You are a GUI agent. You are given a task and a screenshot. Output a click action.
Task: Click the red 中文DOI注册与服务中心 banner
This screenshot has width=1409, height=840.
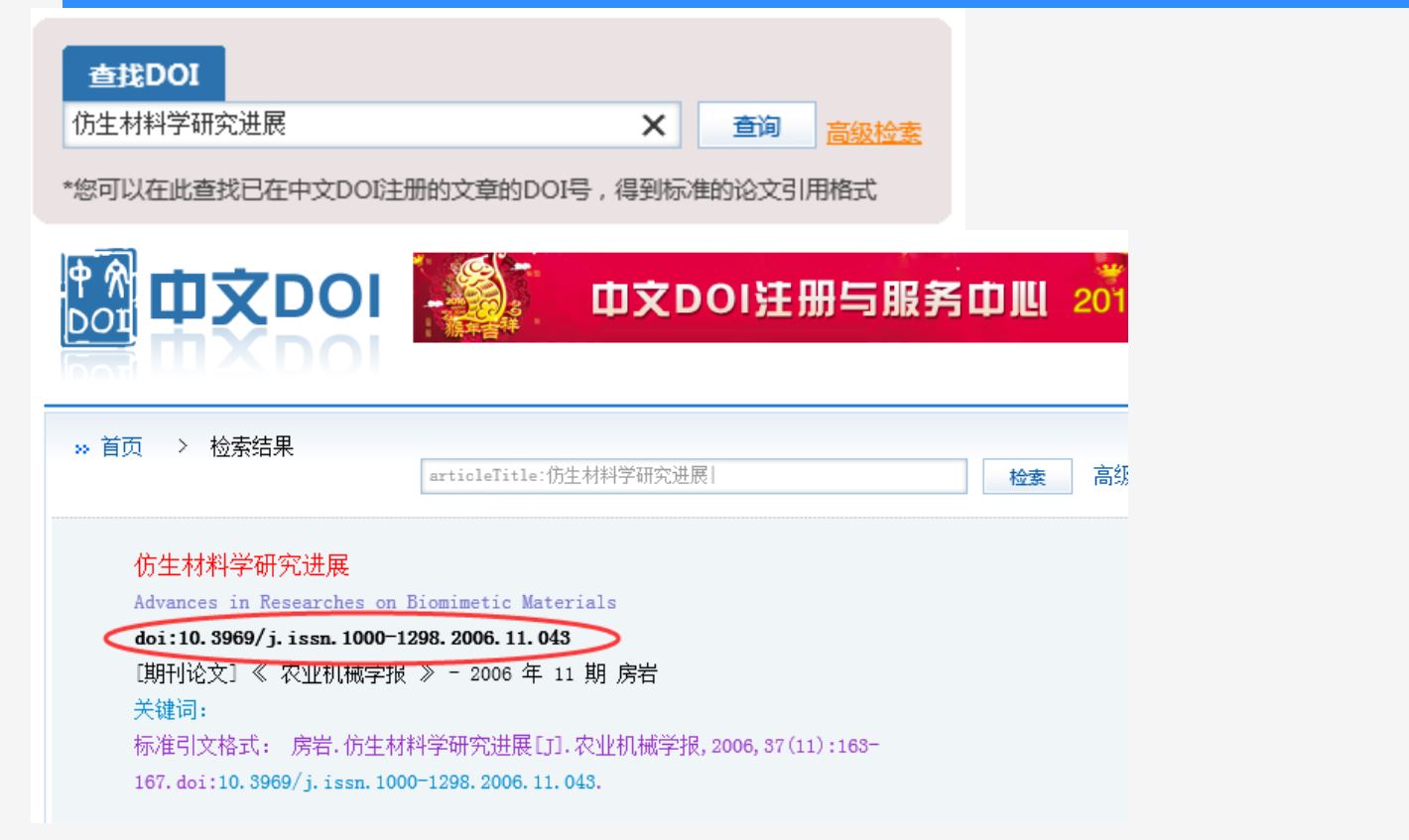[x=770, y=298]
